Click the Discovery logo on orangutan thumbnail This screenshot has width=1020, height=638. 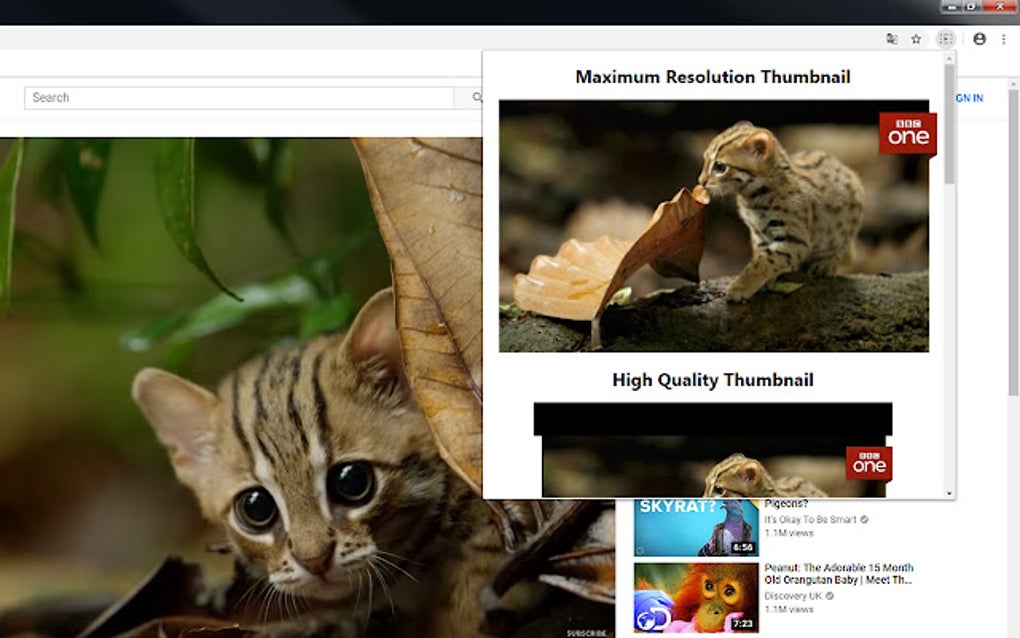[x=653, y=616]
